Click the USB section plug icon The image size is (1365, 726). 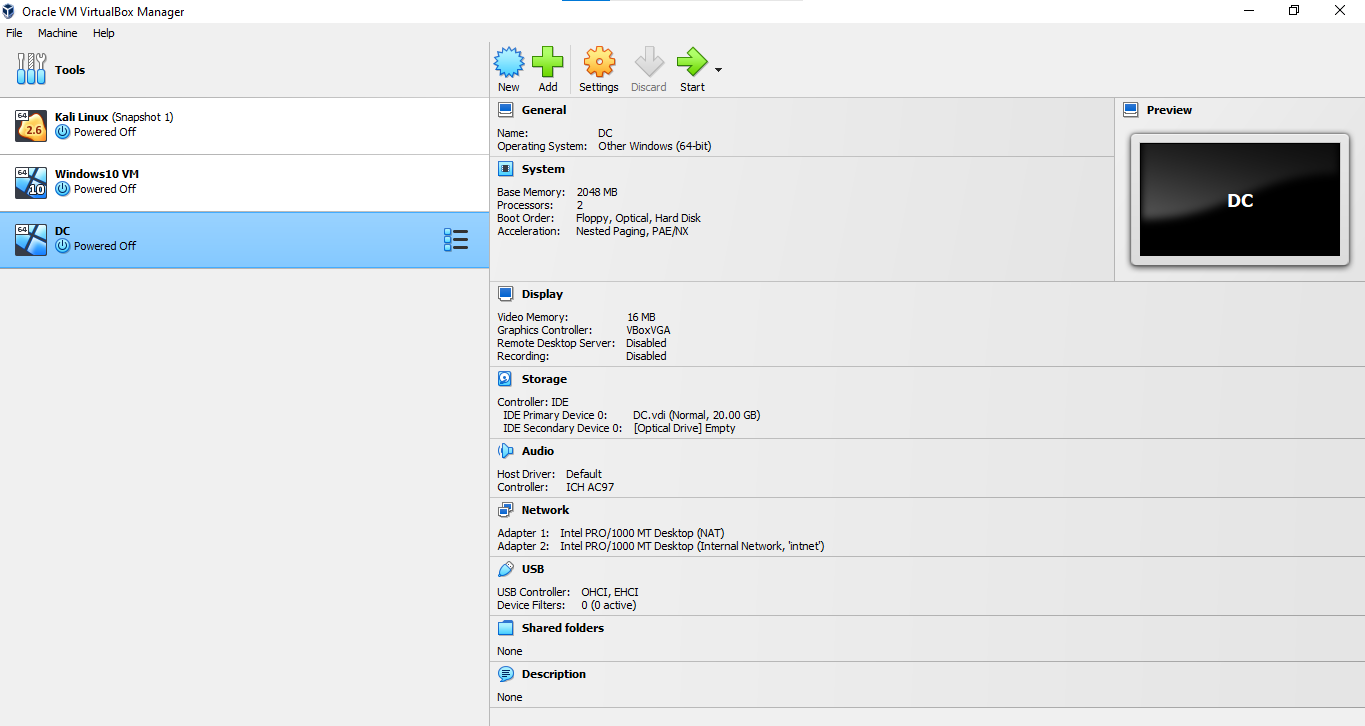point(506,569)
